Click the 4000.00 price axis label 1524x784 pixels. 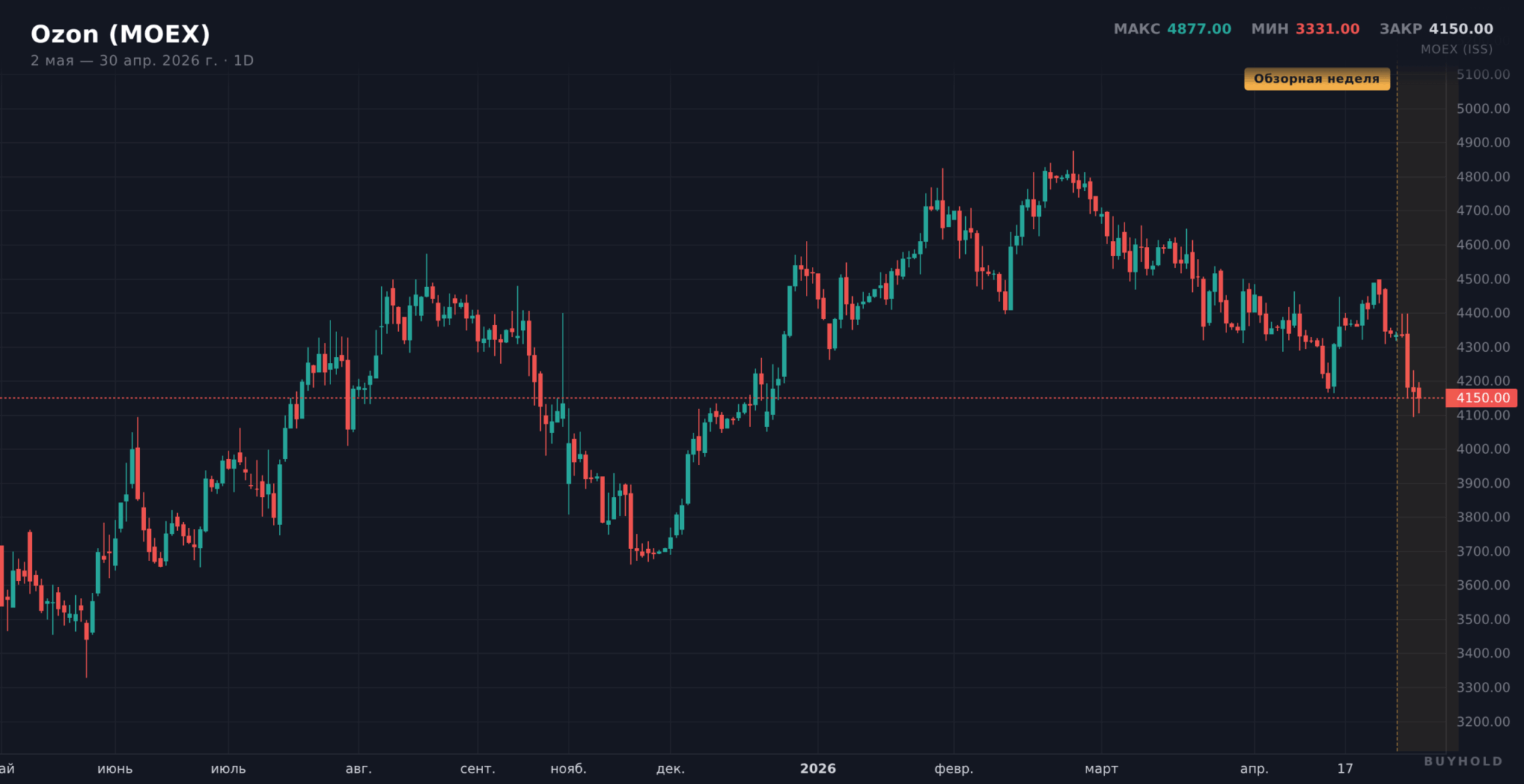tap(1483, 449)
